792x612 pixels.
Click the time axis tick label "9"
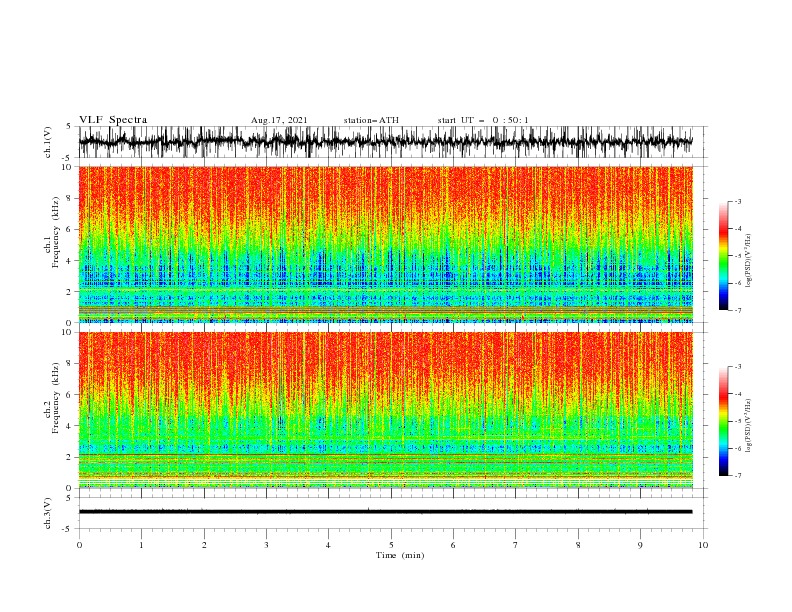click(x=640, y=545)
